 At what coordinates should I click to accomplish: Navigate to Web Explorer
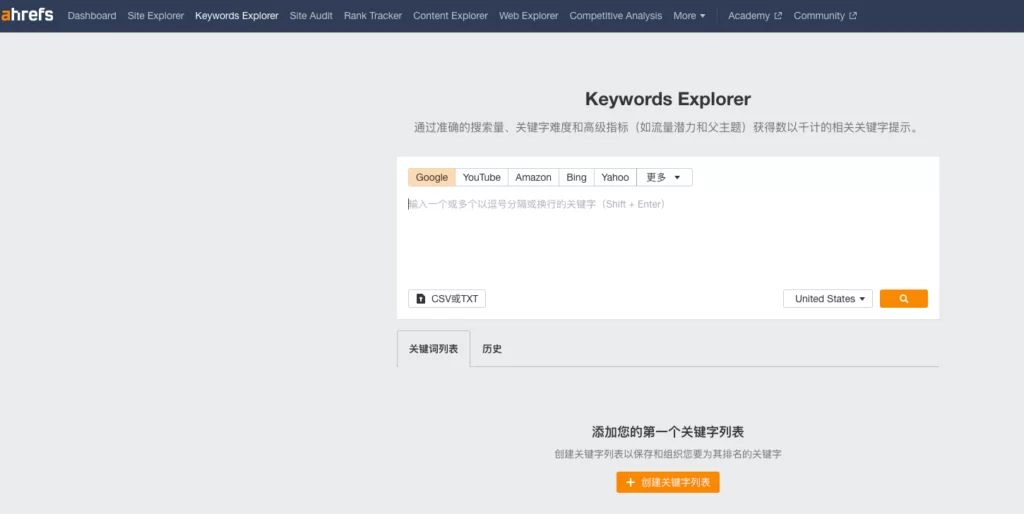click(x=528, y=16)
